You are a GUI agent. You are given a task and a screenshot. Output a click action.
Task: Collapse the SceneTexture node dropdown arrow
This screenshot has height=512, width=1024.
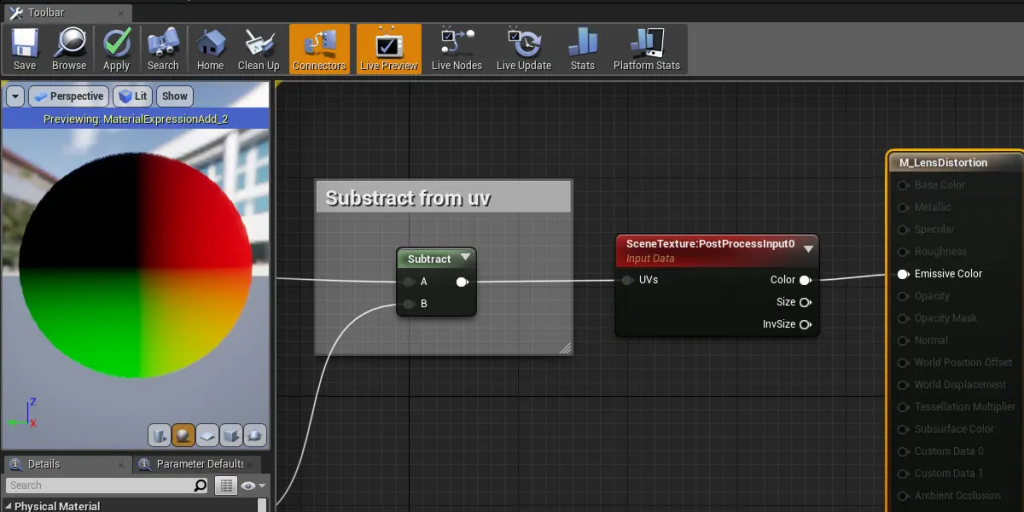[x=808, y=249]
